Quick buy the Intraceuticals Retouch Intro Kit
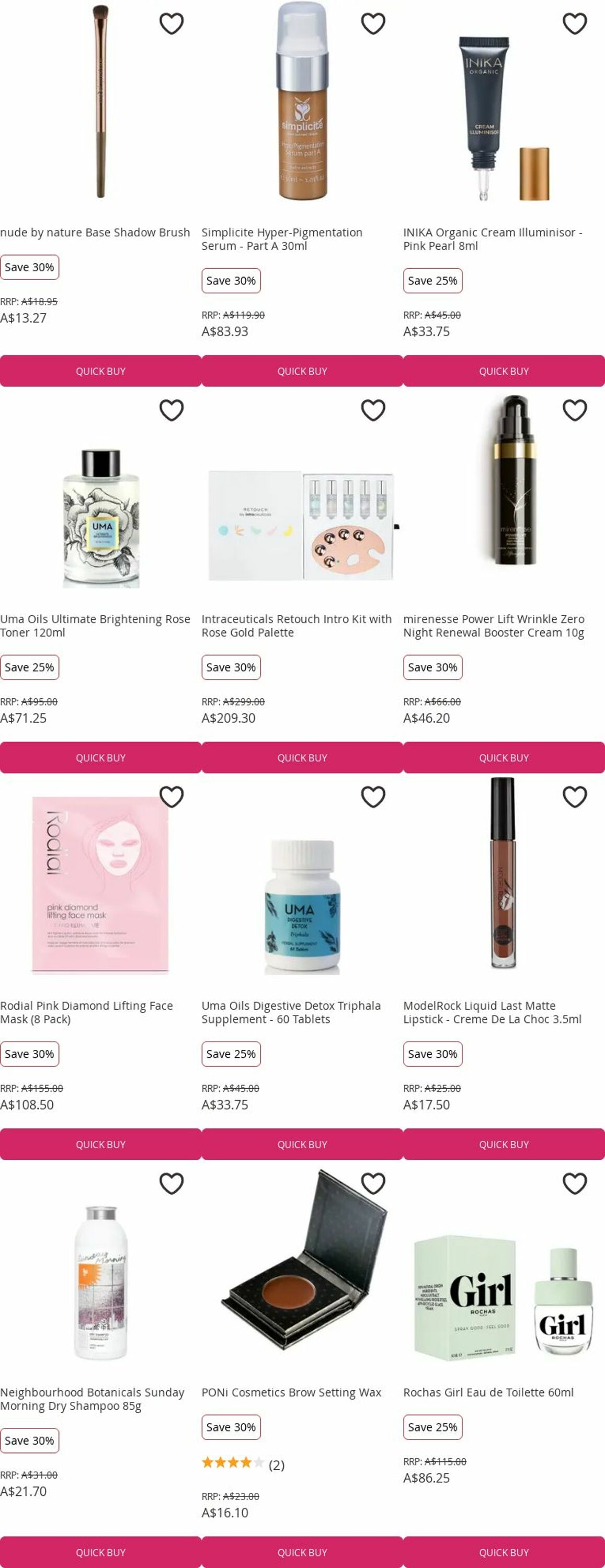 point(302,757)
